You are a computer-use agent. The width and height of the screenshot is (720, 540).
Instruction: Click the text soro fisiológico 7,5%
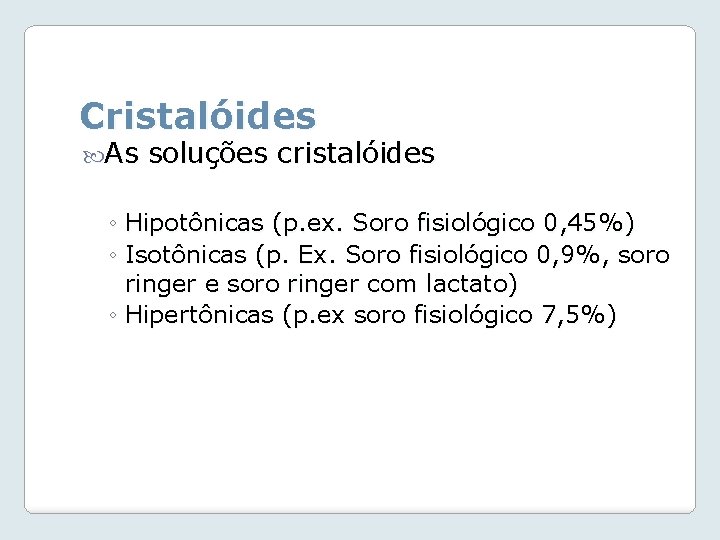pyautogui.click(x=479, y=315)
